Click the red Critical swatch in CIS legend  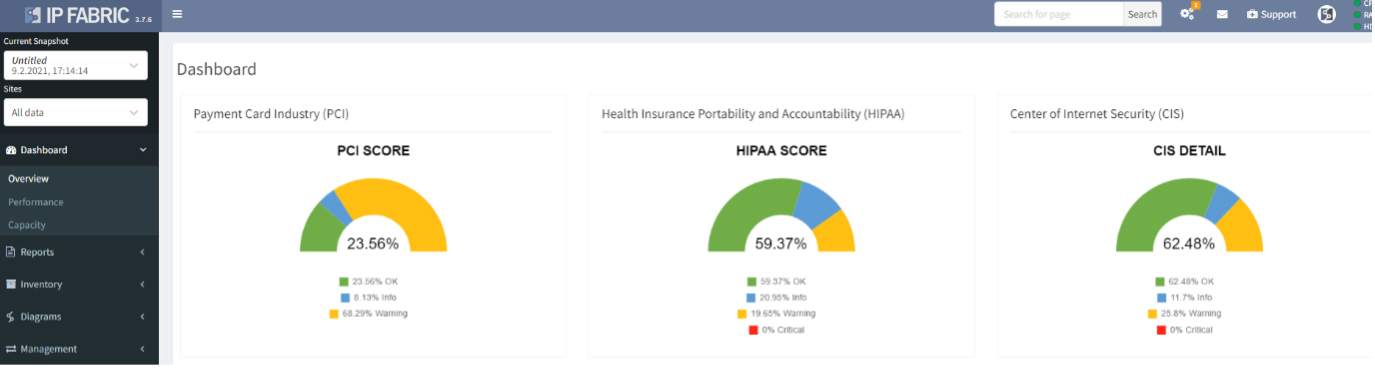[1161, 330]
